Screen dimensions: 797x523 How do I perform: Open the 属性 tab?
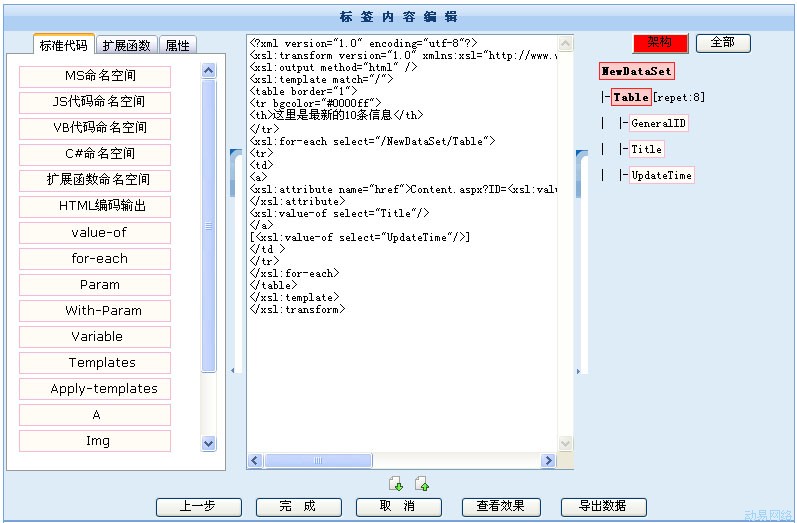(177, 45)
